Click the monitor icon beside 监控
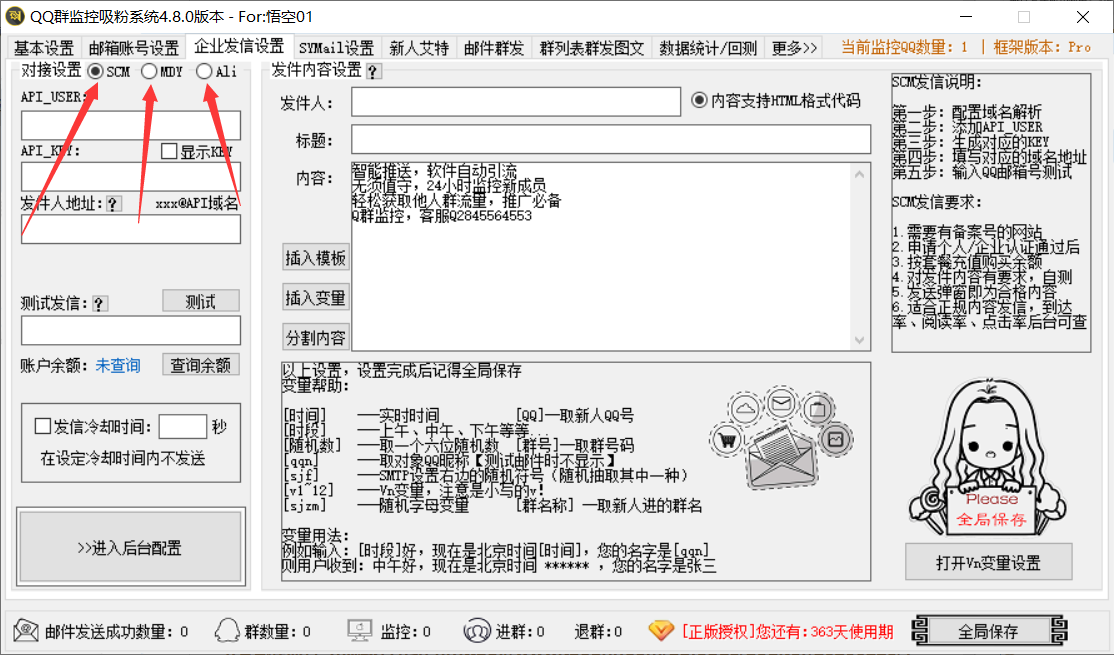Image resolution: width=1114 pixels, height=655 pixels. tap(359, 630)
